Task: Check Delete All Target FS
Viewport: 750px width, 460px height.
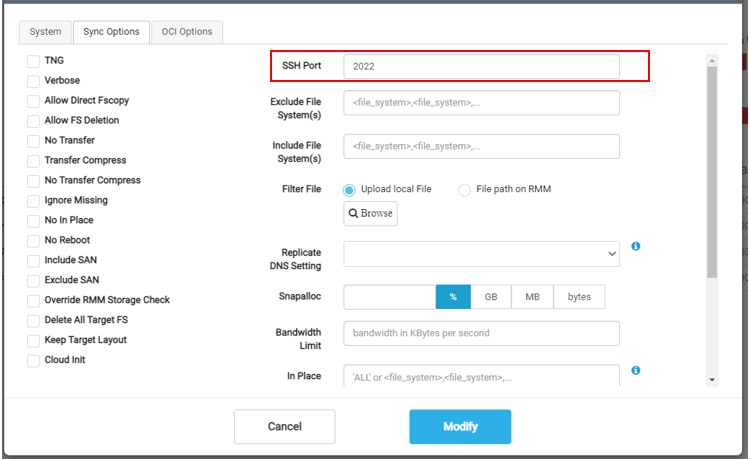Action: [x=33, y=321]
